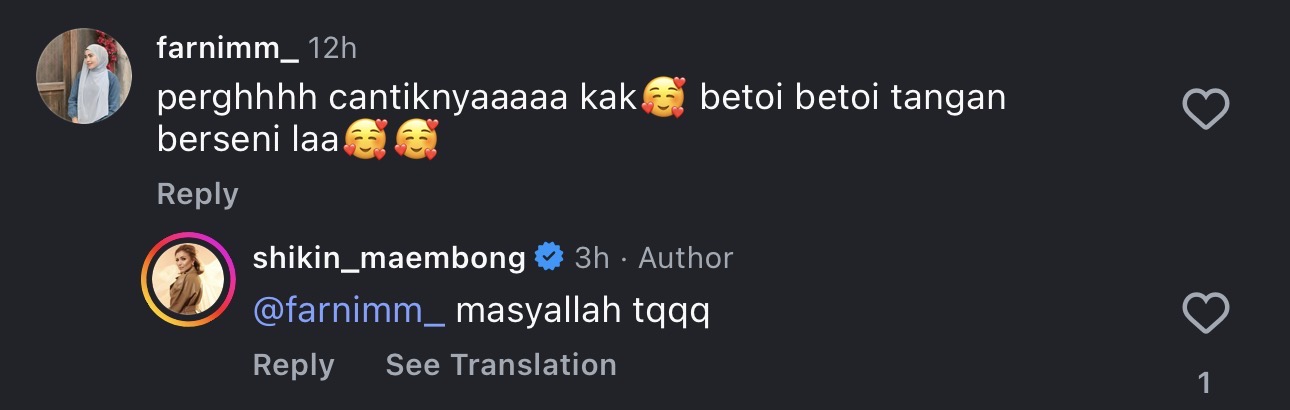This screenshot has width=1290, height=410.
Task: Click the last hearts emoji in the comment
Action: 416,140
